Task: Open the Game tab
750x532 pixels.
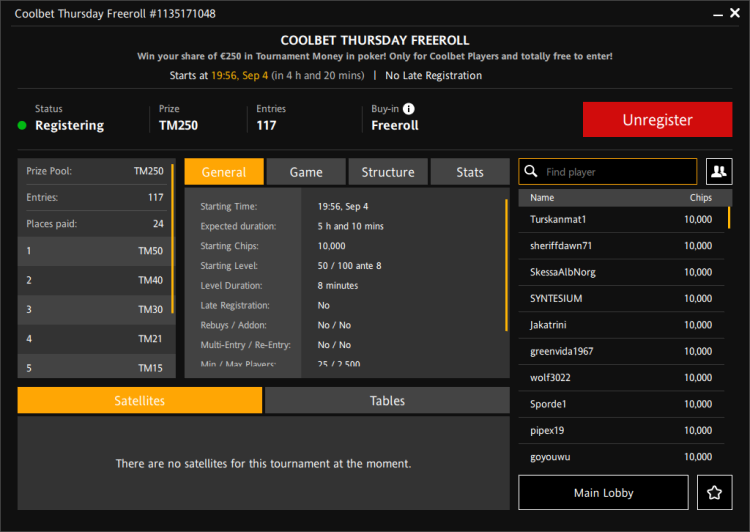Action: [x=306, y=172]
